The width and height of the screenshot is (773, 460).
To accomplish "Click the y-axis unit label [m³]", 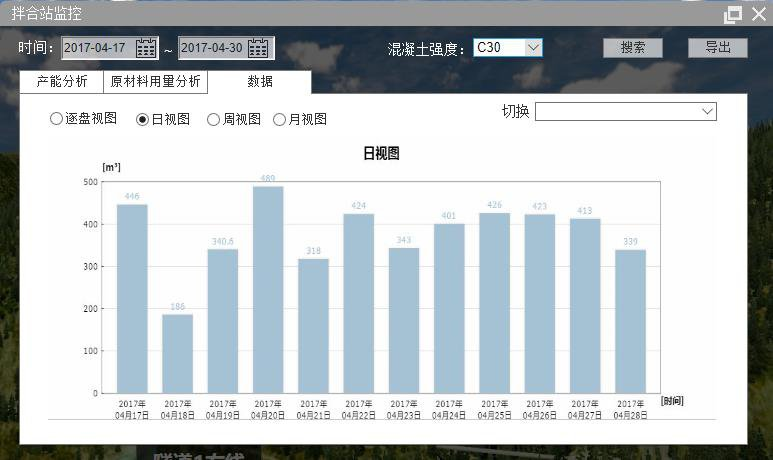I will 111,167.
